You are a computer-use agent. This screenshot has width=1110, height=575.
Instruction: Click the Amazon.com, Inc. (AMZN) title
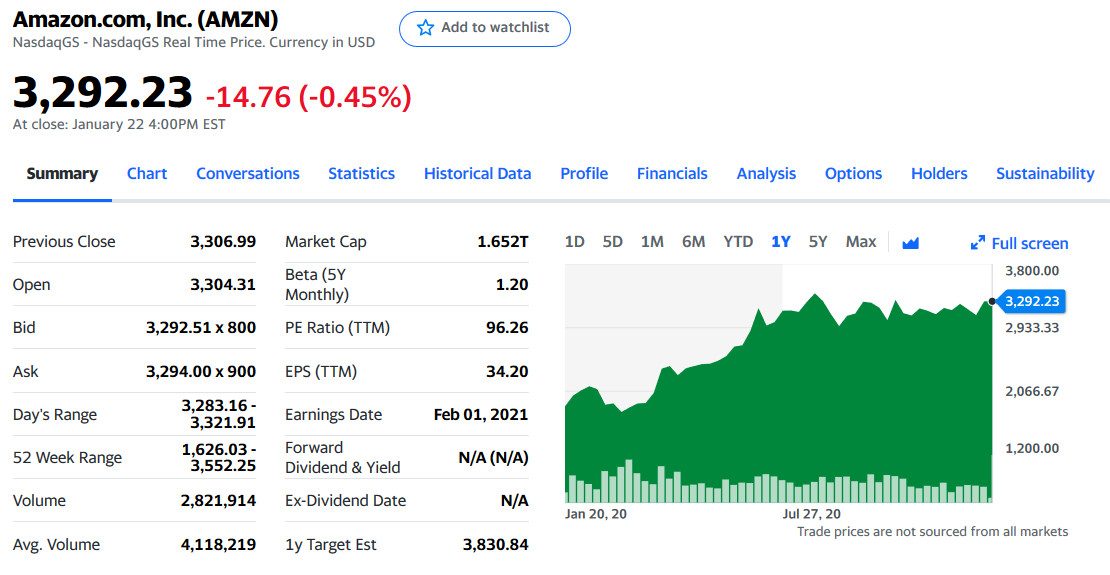pyautogui.click(x=145, y=19)
